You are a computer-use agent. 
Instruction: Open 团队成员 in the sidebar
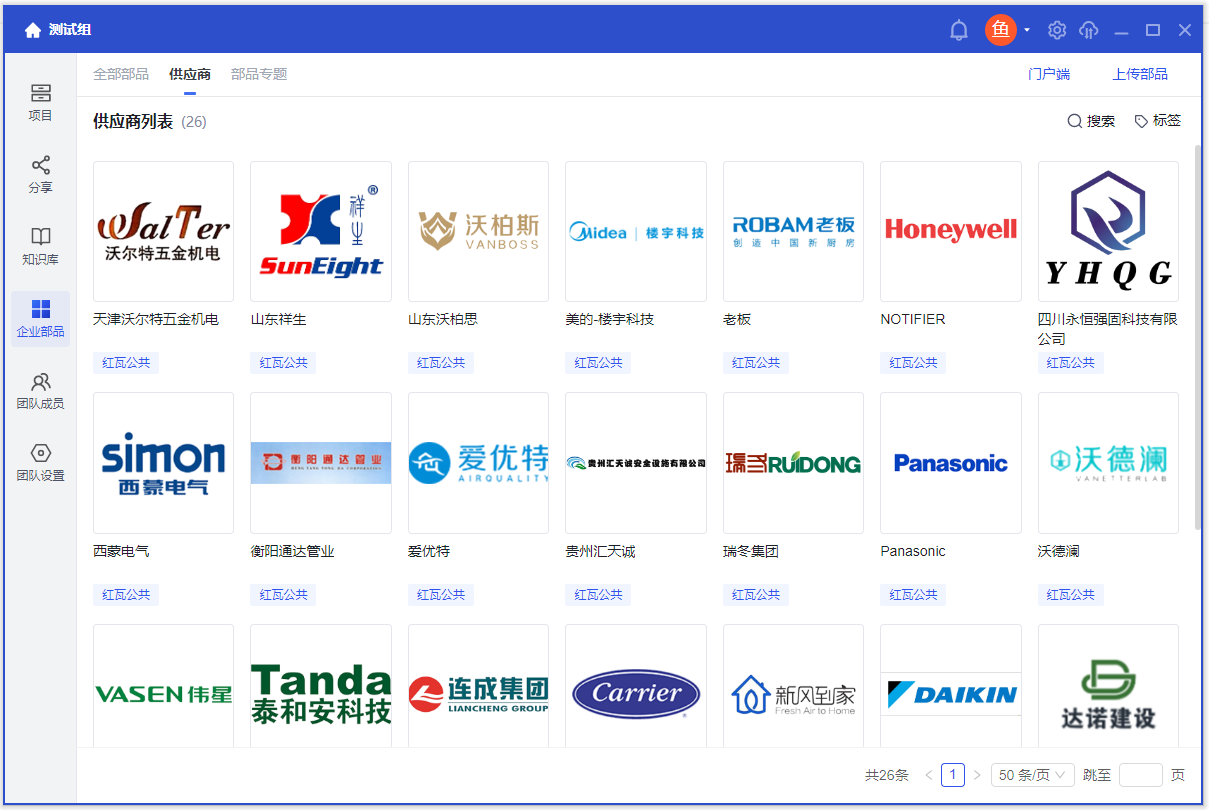(40, 391)
